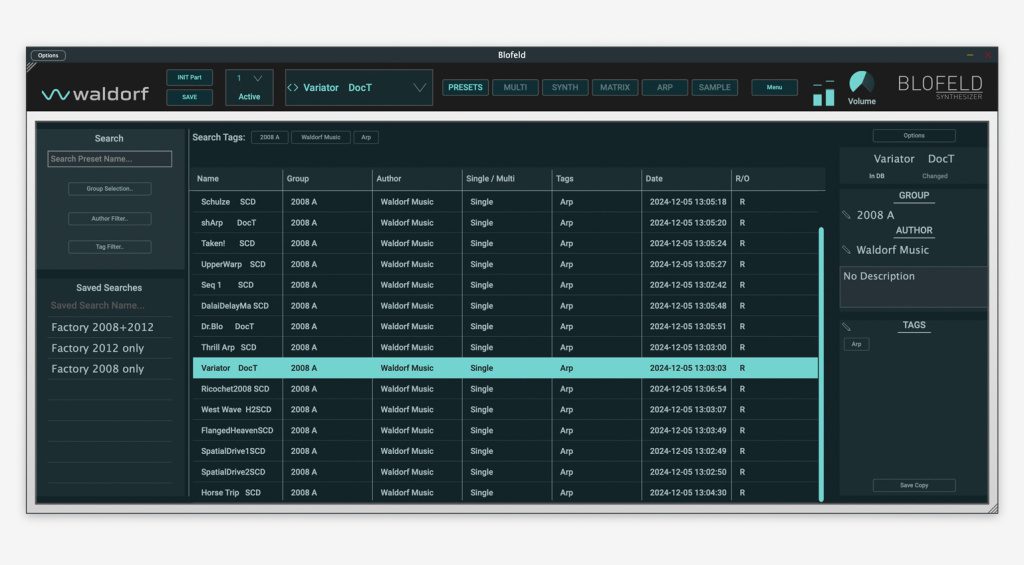Adjust the Volume knob
Screen dimensions: 1024x565
(861, 83)
